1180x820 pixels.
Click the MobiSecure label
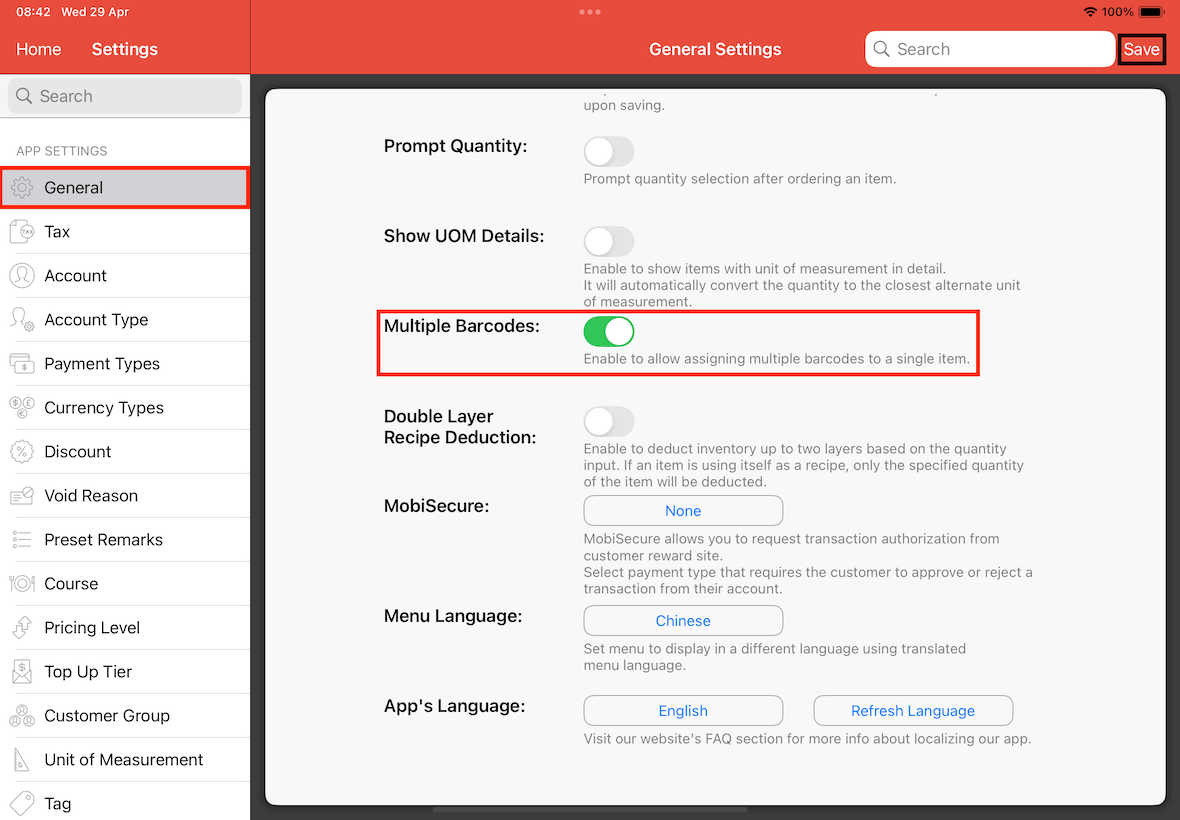[436, 506]
